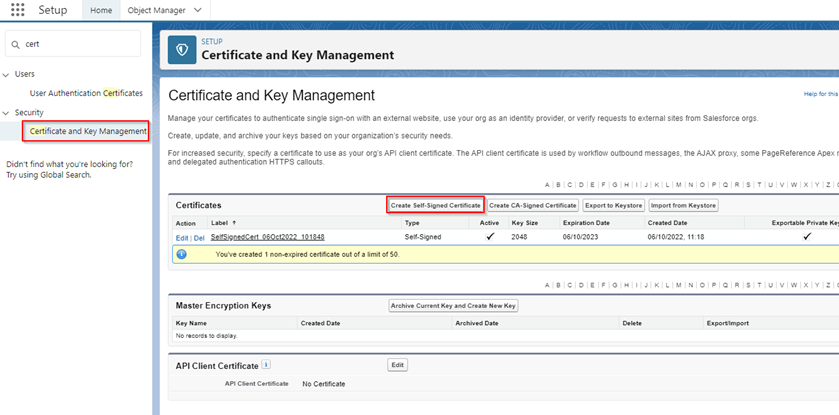Click the Key Size column header
This screenshot has height=415, width=839.
[x=525, y=222]
